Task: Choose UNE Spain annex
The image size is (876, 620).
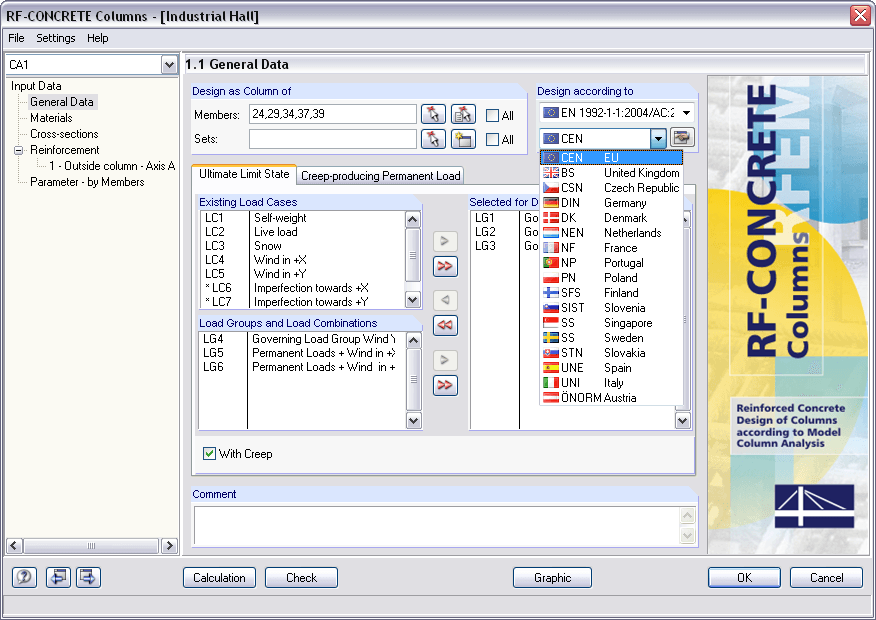Action: click(x=611, y=368)
